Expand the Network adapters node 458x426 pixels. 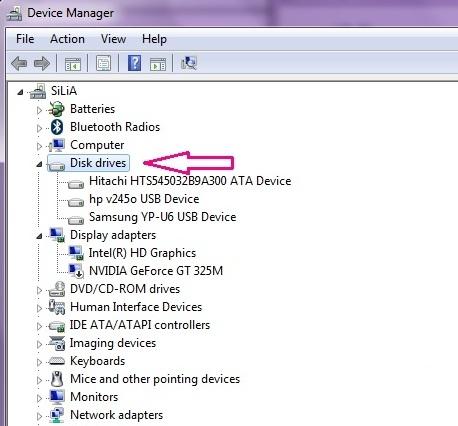point(39,416)
